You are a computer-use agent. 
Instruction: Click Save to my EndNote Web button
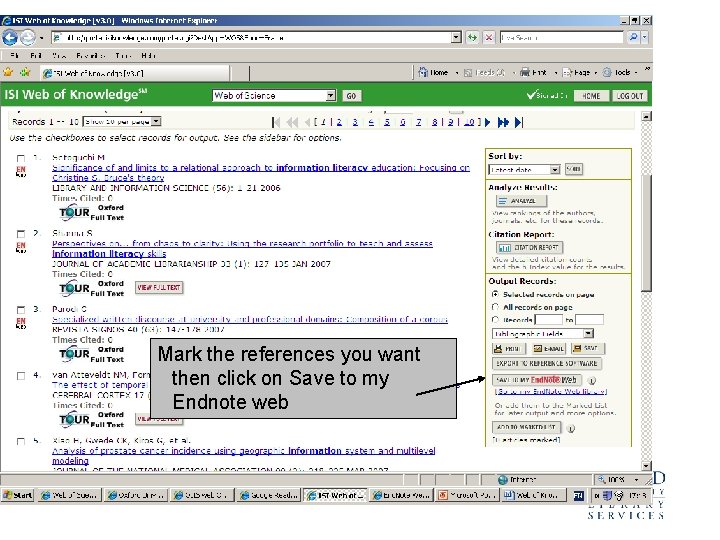point(537,380)
